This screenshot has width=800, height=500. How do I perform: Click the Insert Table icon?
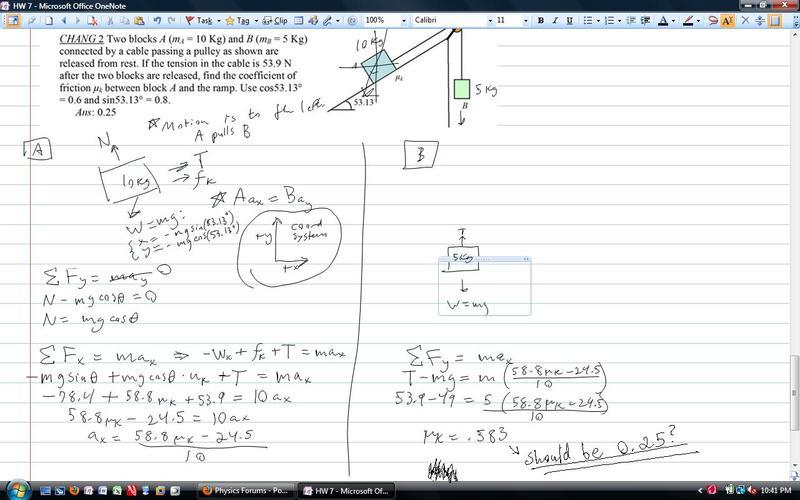click(298, 21)
